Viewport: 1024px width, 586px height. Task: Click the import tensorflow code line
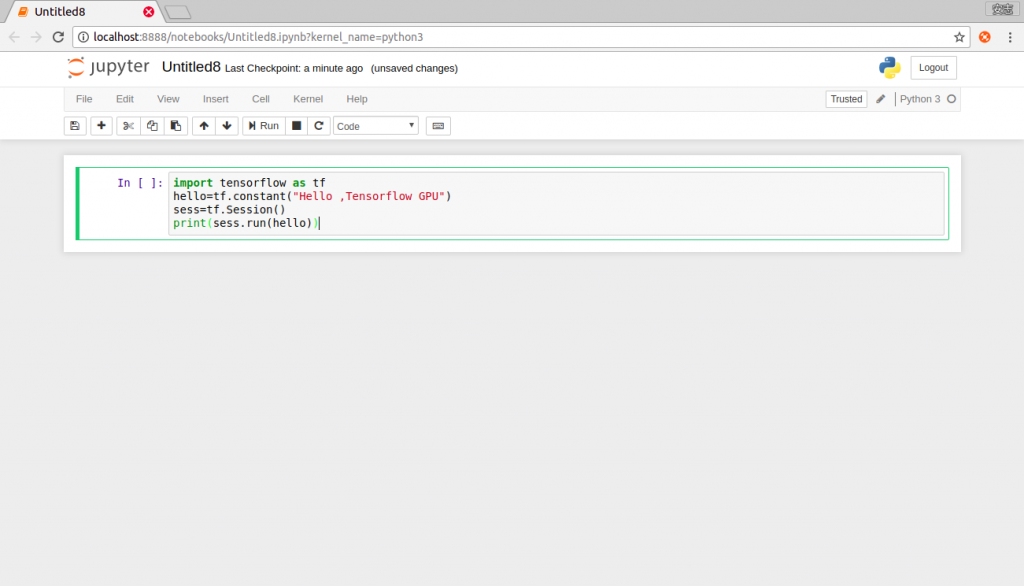click(249, 183)
